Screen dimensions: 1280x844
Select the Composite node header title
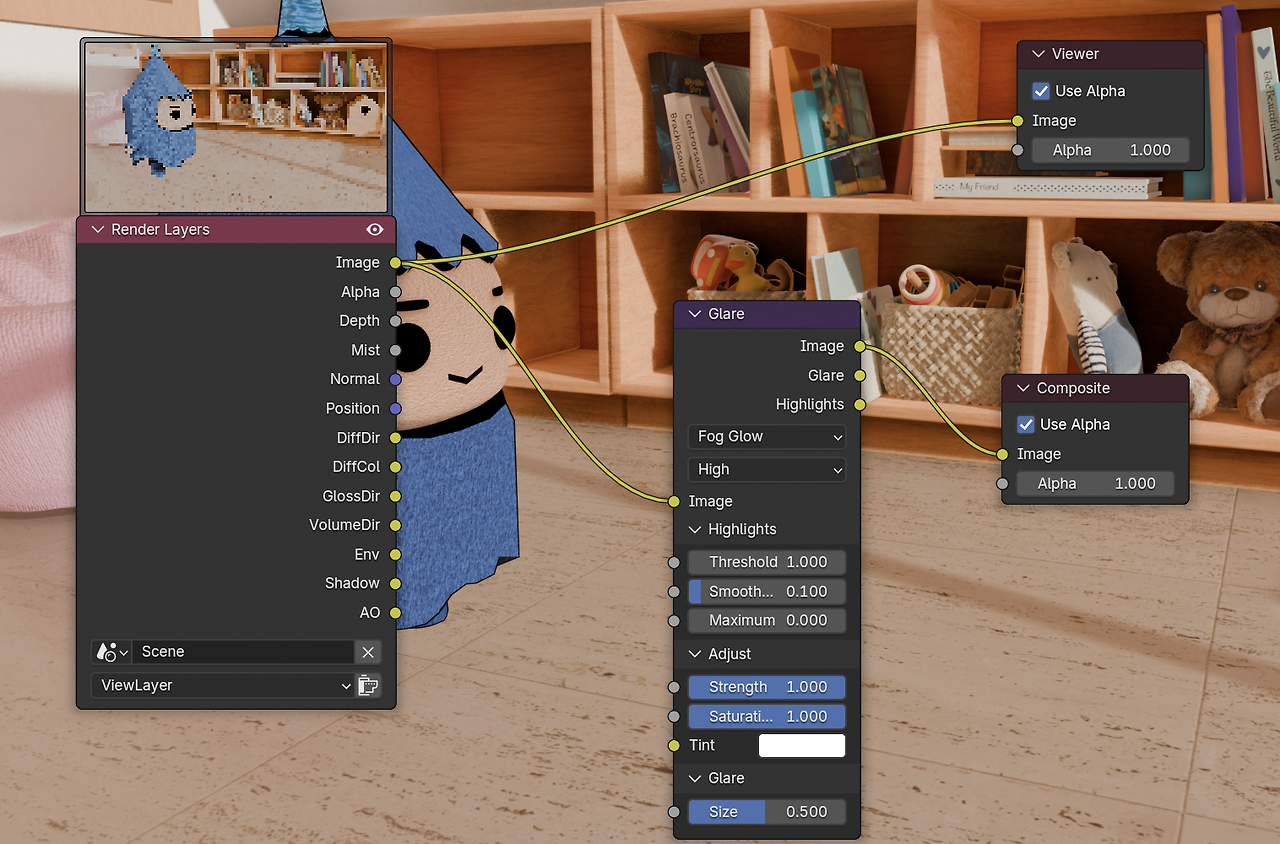coord(1073,388)
